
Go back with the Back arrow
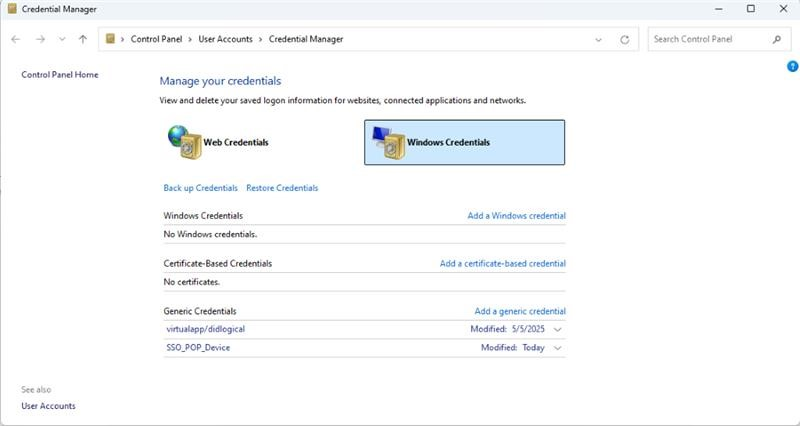point(15,39)
